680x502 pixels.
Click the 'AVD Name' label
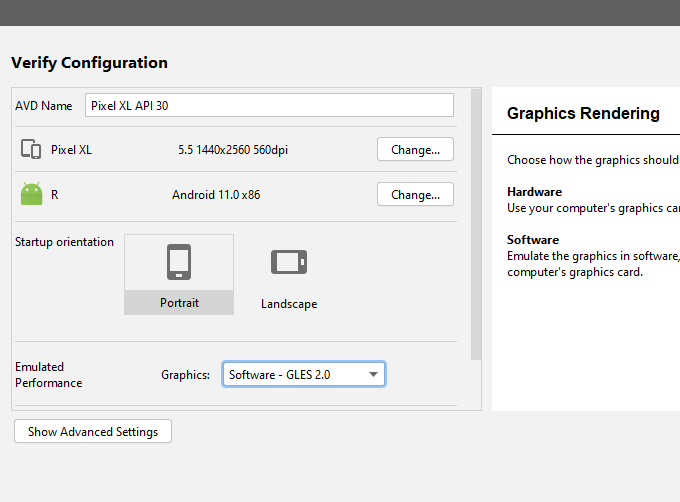(x=44, y=106)
